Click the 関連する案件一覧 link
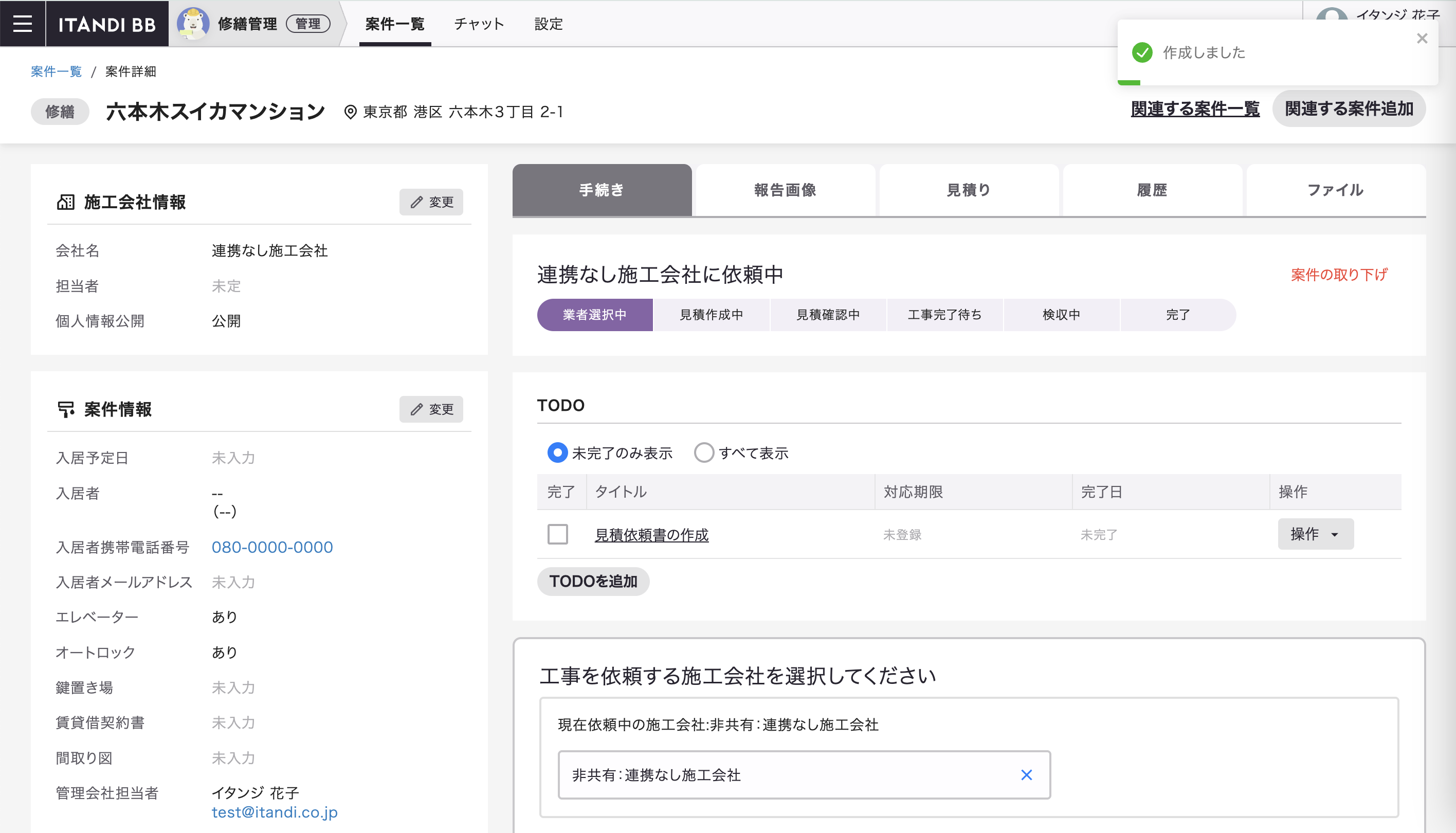 coord(1195,108)
